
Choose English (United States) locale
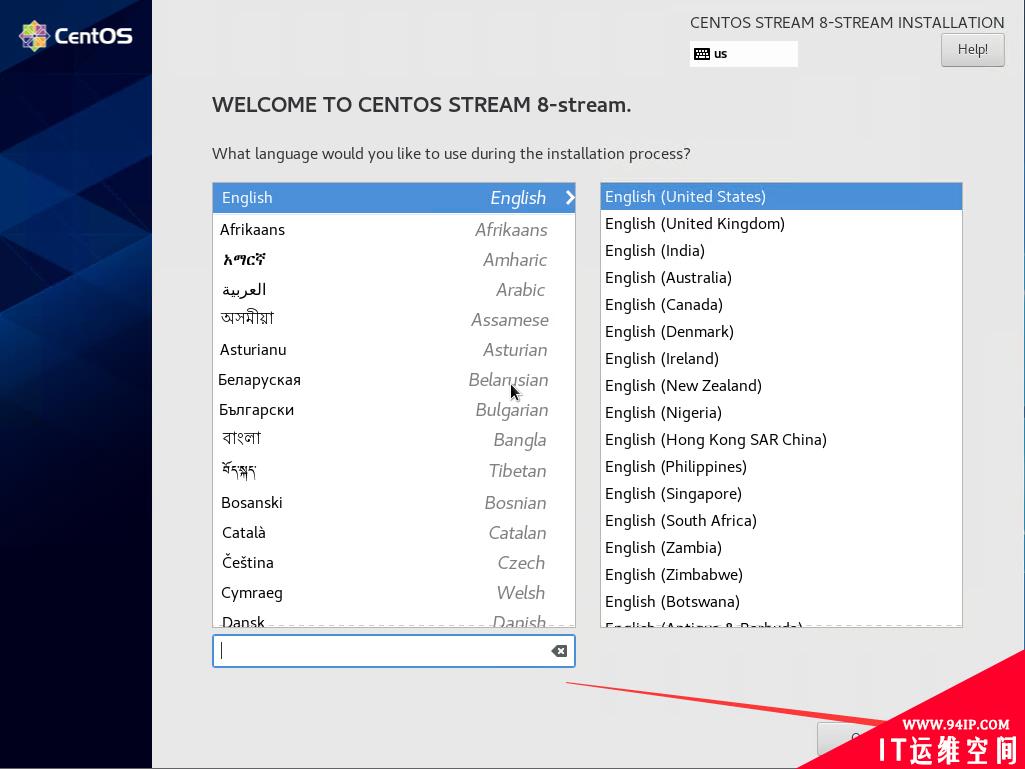(x=781, y=196)
